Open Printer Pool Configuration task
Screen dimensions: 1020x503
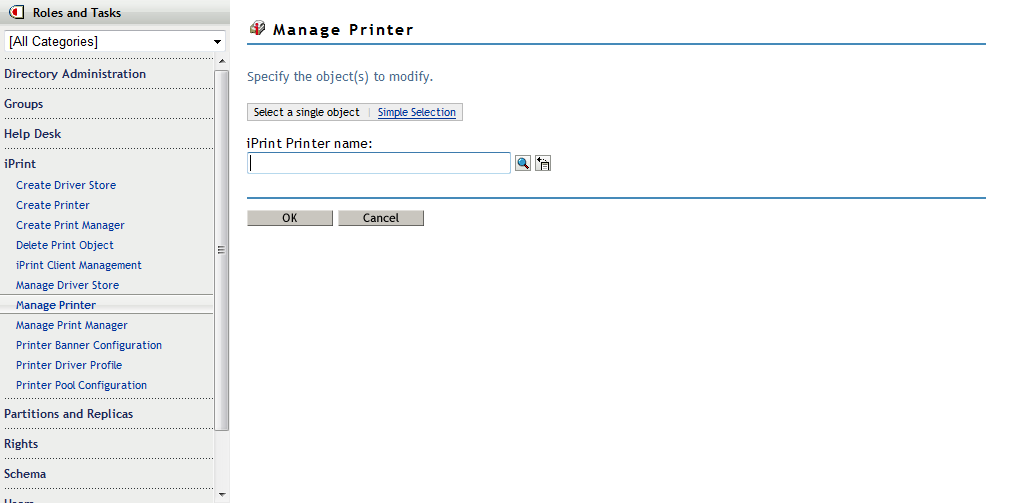coord(81,385)
